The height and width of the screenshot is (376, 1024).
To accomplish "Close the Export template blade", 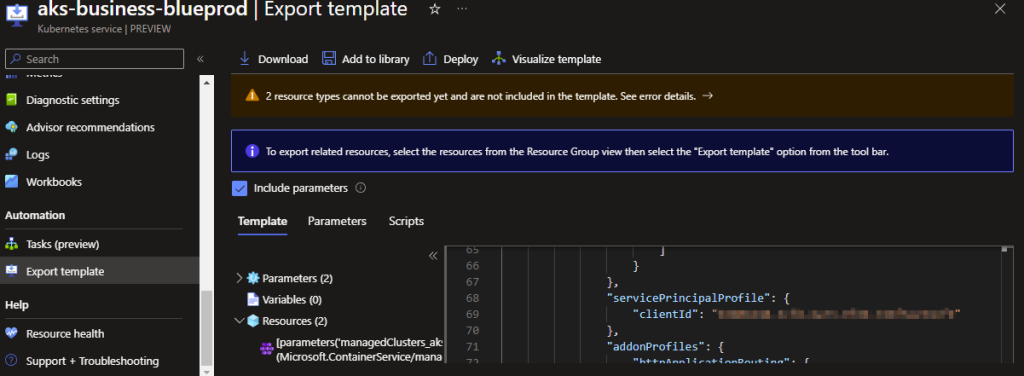I will 999,8.
